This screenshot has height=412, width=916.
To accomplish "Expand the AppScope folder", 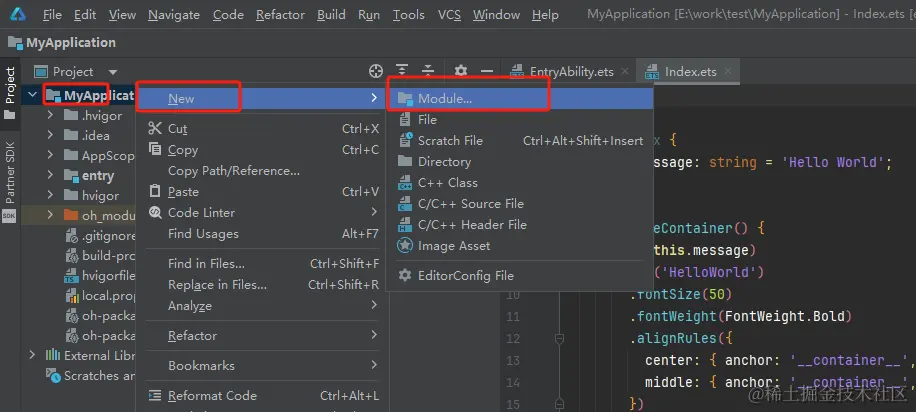I will pyautogui.click(x=51, y=155).
